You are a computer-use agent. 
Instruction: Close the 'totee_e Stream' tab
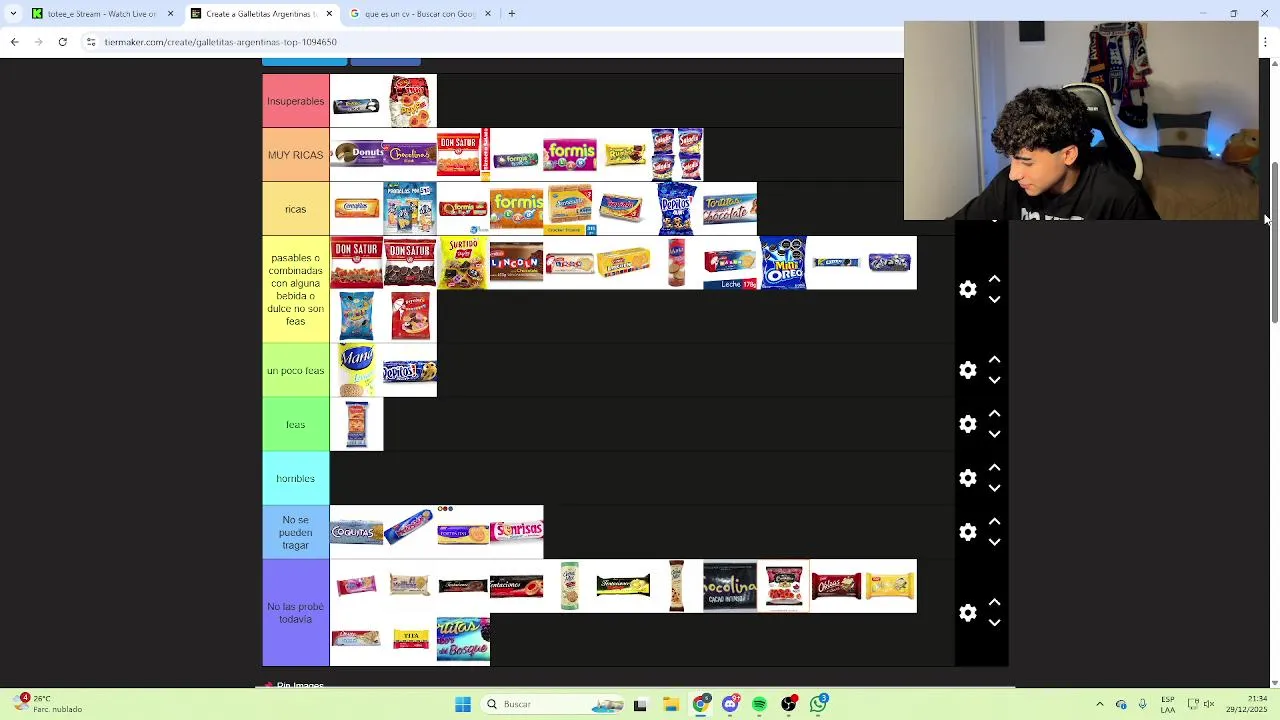[170, 14]
